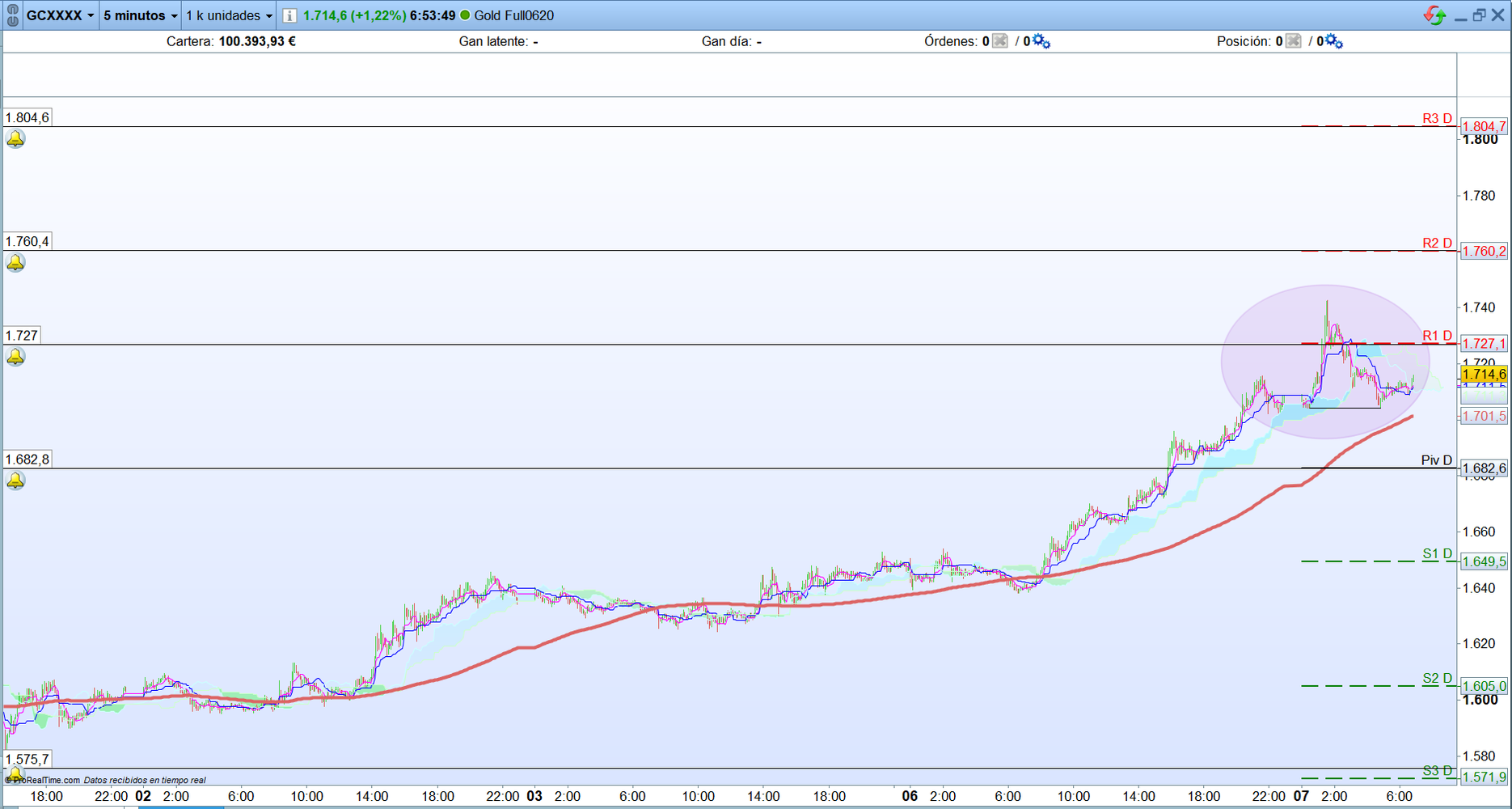Click the green market status dot
This screenshot has height=809, width=1512.
coord(465,15)
